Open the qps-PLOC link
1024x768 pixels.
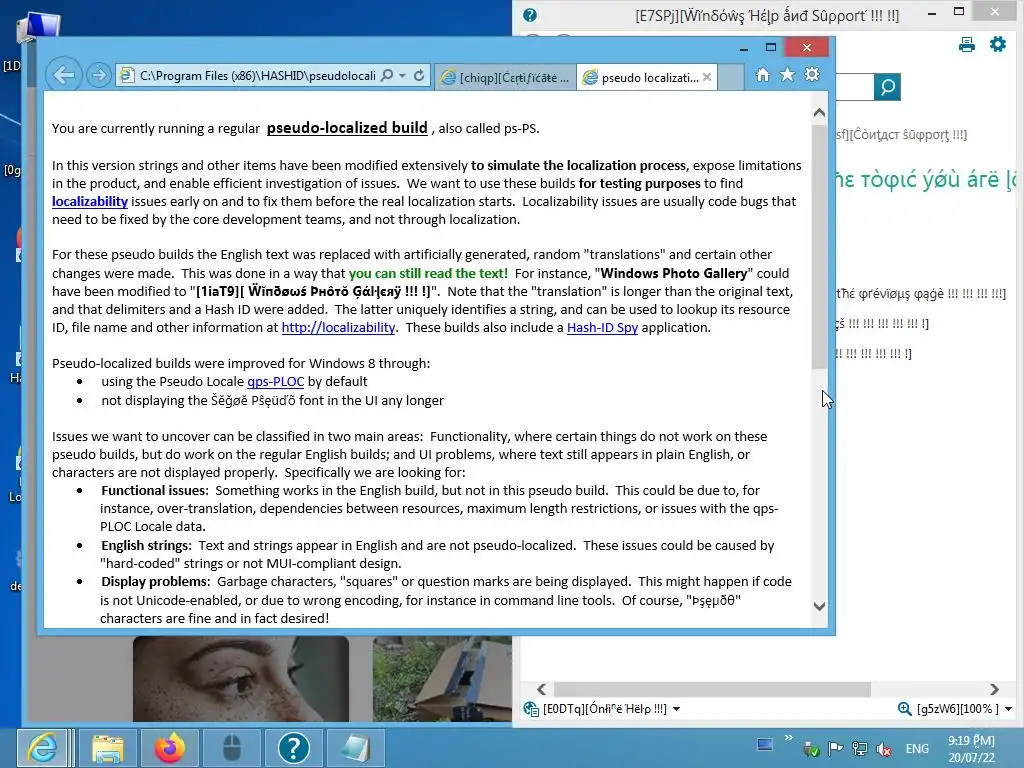pyautogui.click(x=276, y=381)
